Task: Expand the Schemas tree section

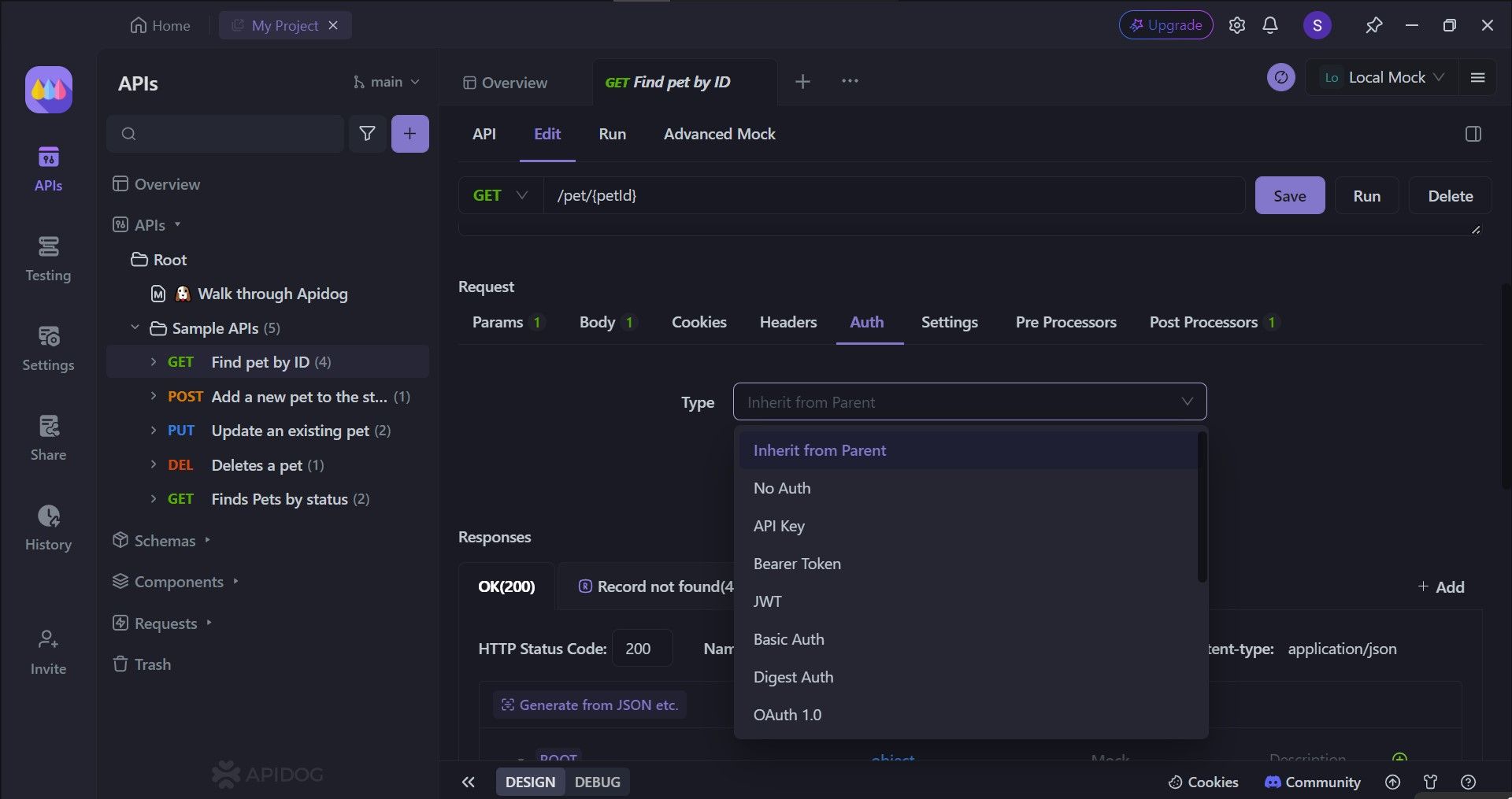Action: tap(165, 541)
